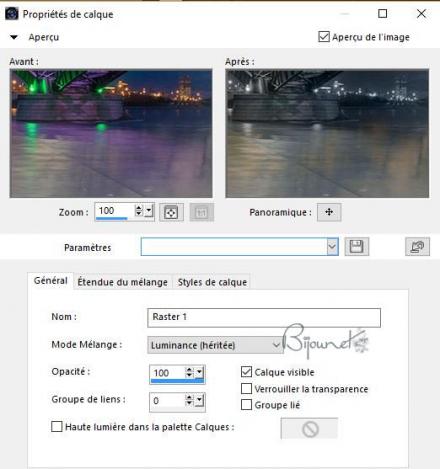Toggle the Aperçu de l'image checkbox

click(324, 37)
